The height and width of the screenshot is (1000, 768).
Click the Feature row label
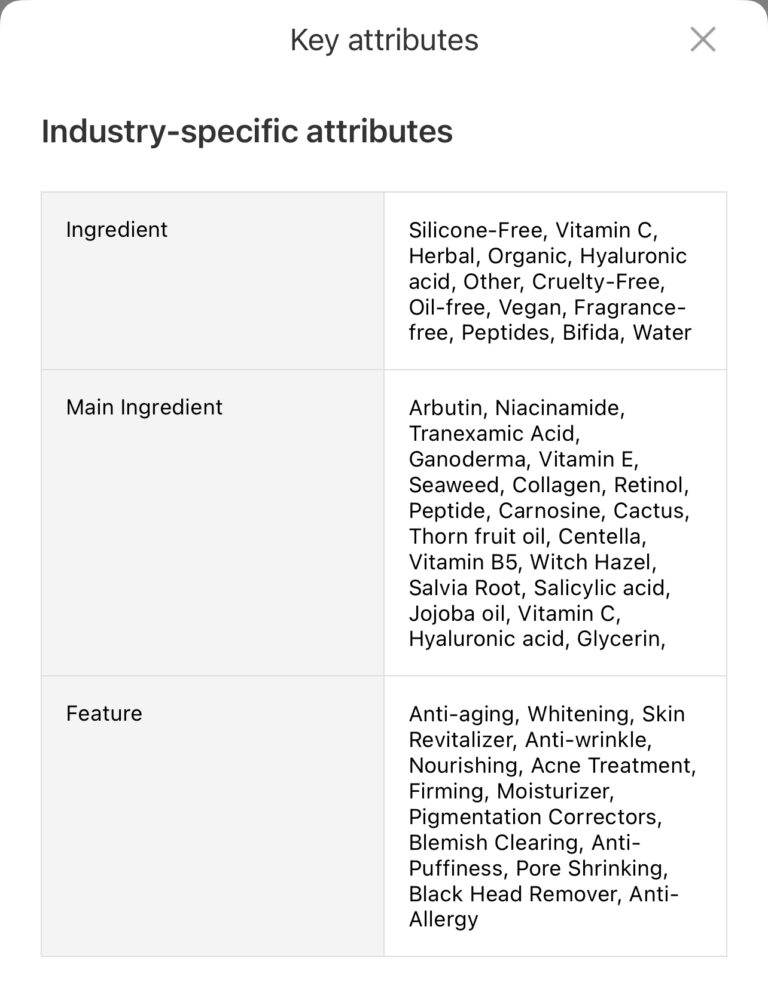104,713
